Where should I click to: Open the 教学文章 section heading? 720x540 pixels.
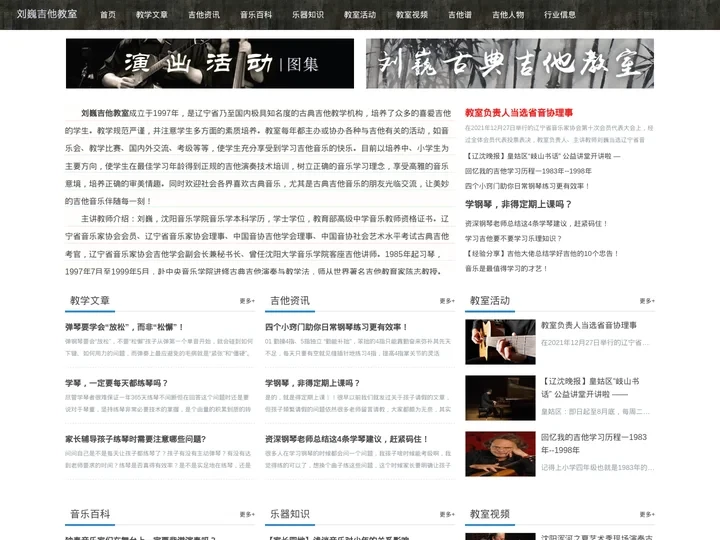tap(90, 301)
